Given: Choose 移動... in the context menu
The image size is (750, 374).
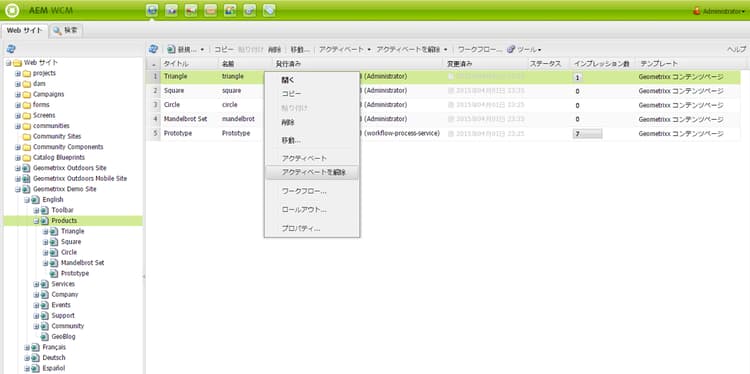Looking at the screenshot, I should tap(311, 141).
